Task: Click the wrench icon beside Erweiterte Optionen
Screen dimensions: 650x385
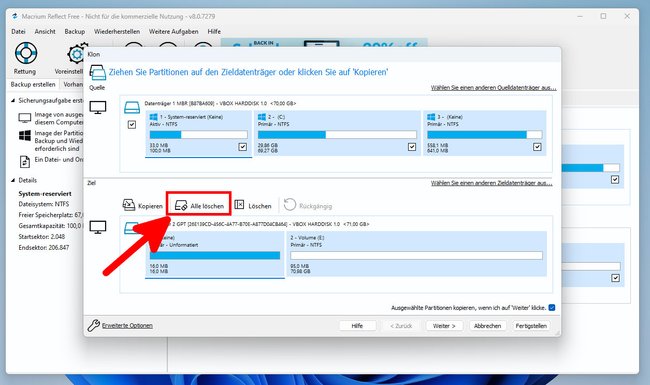Action: tap(93, 325)
